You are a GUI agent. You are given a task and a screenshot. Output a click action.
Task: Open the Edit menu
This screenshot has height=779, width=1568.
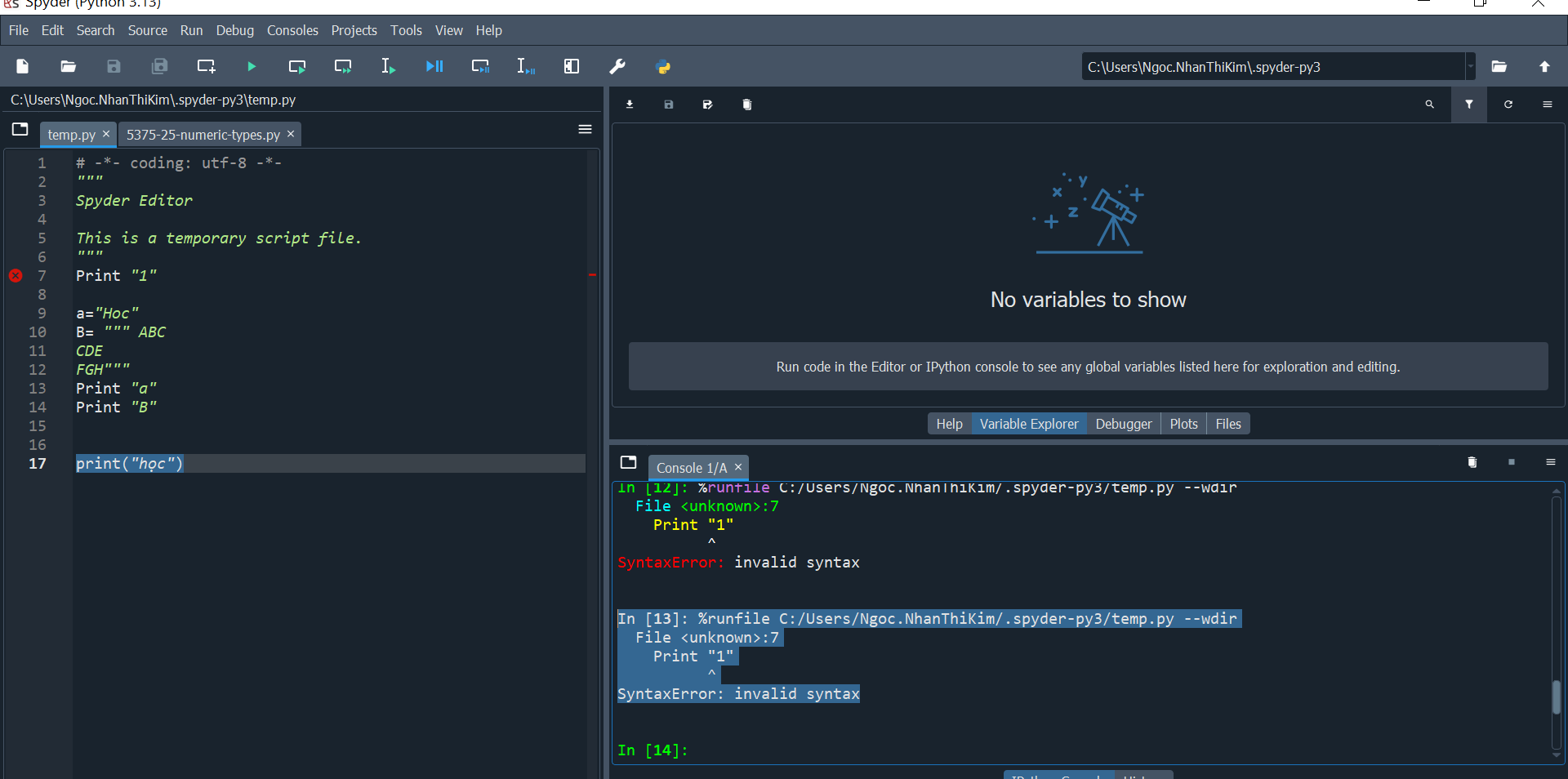click(52, 30)
